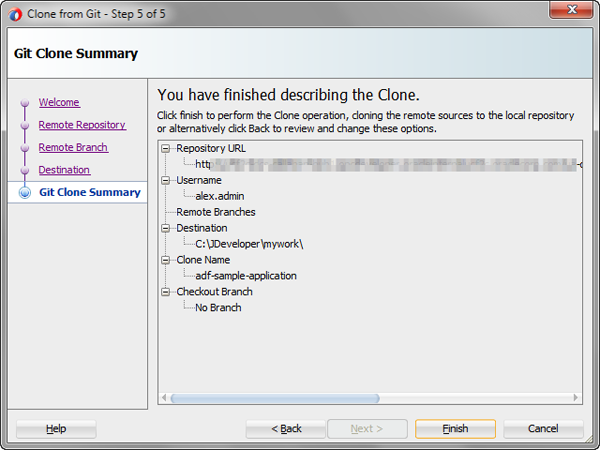Click the horizontal scrollbar thumb in summary
Viewport: 600px width, 450px height.
pyautogui.click(x=275, y=398)
